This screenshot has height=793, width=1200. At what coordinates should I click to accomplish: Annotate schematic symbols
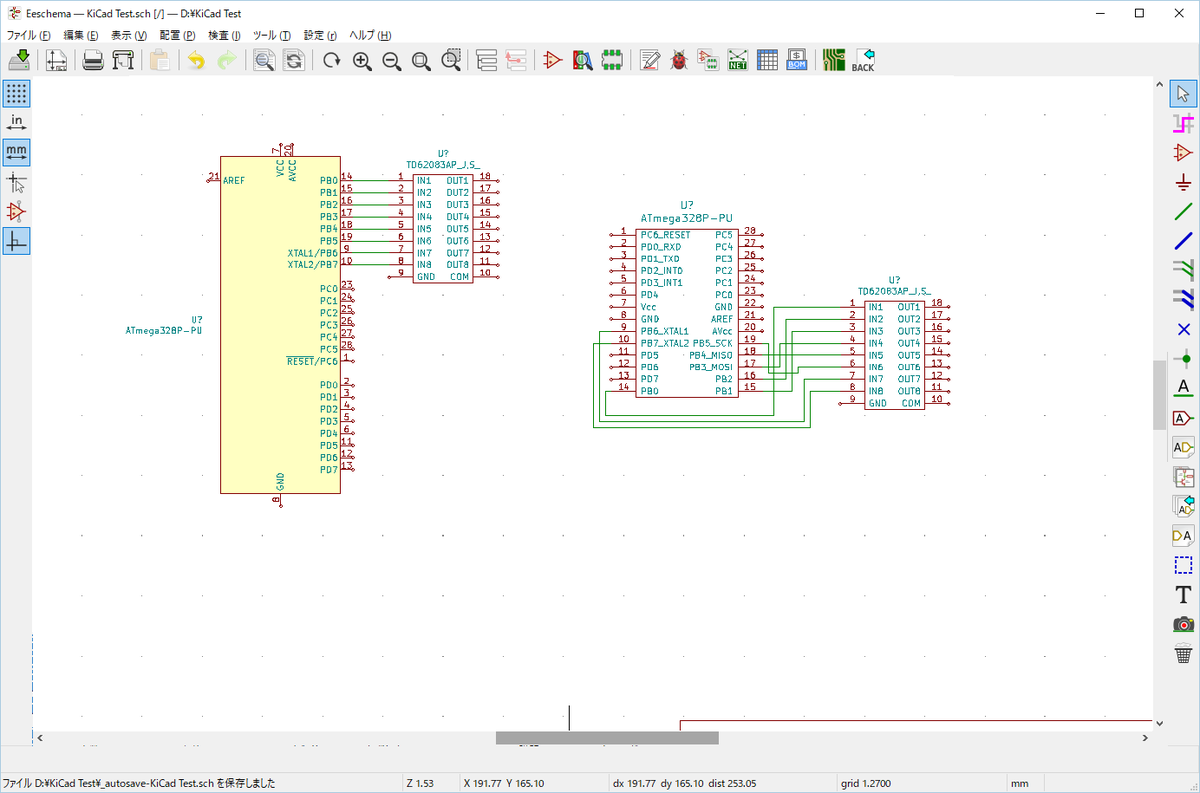651,61
